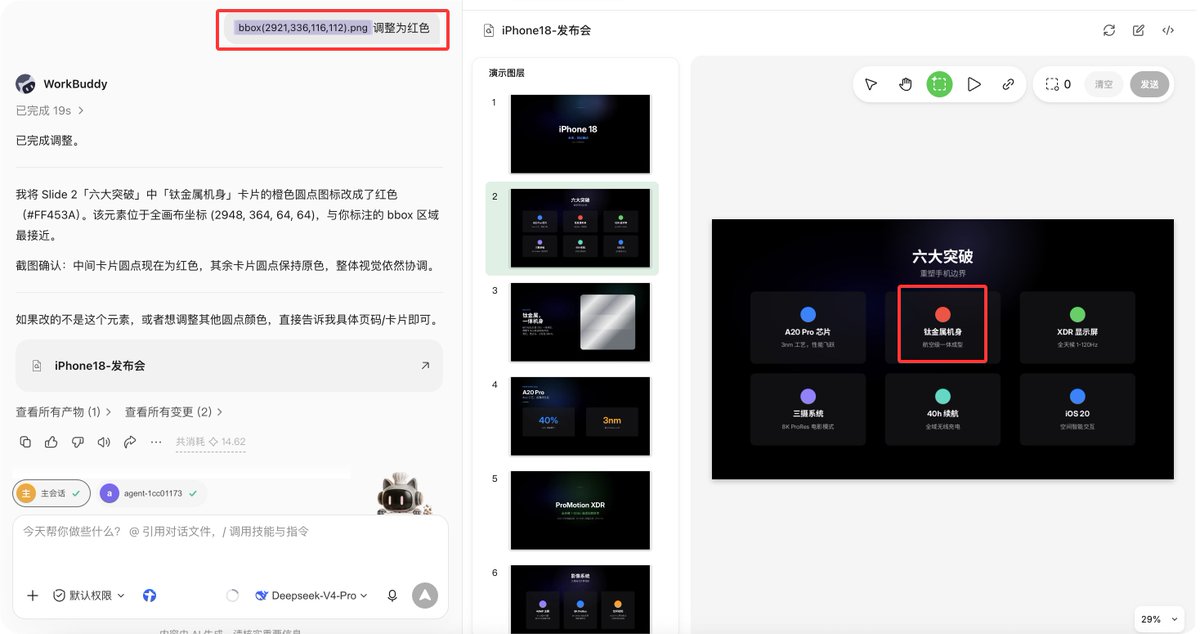Screen dimensions: 1200x634
Task: Click the WorkBuddy name label
Action: click(75, 84)
